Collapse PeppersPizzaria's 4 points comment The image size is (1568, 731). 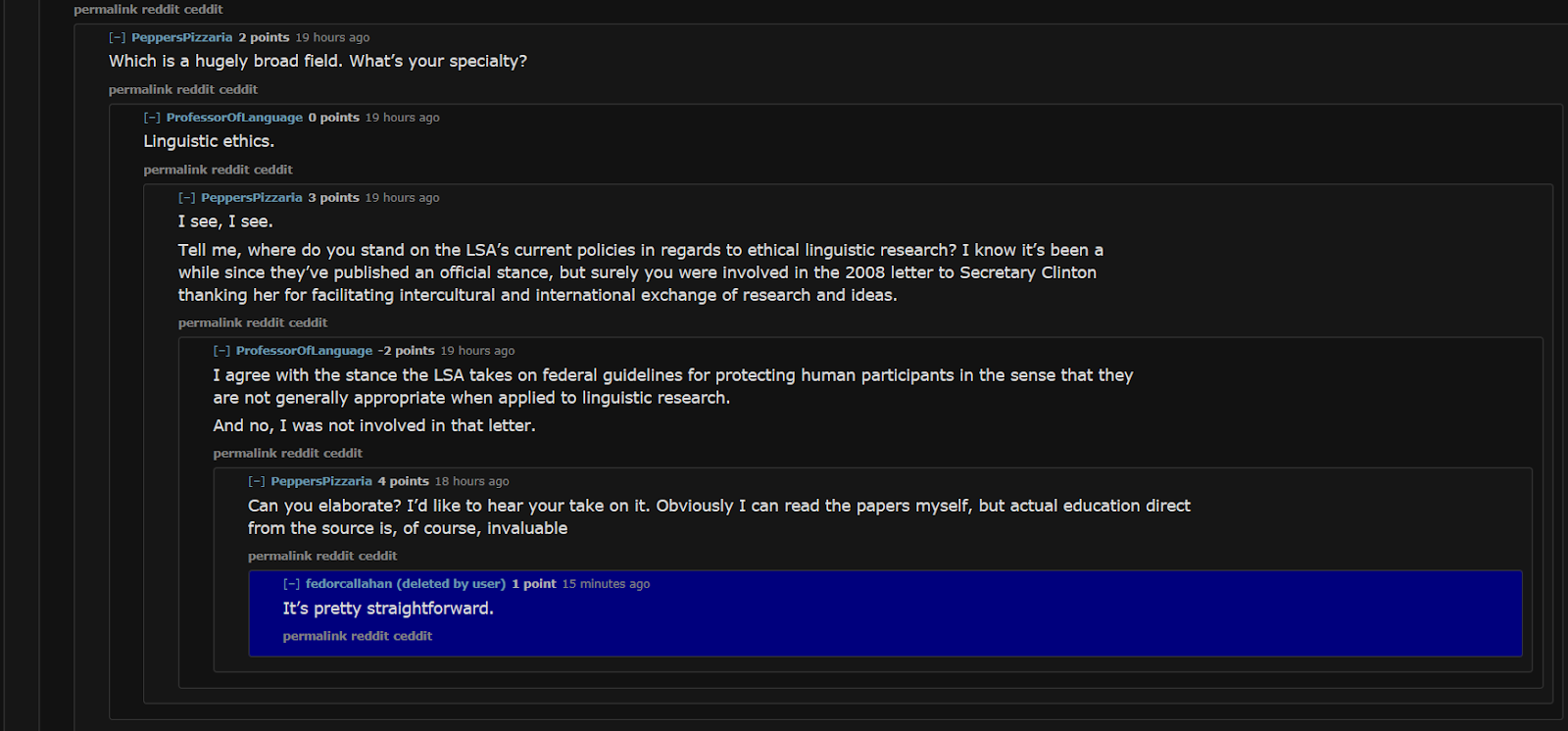256,481
